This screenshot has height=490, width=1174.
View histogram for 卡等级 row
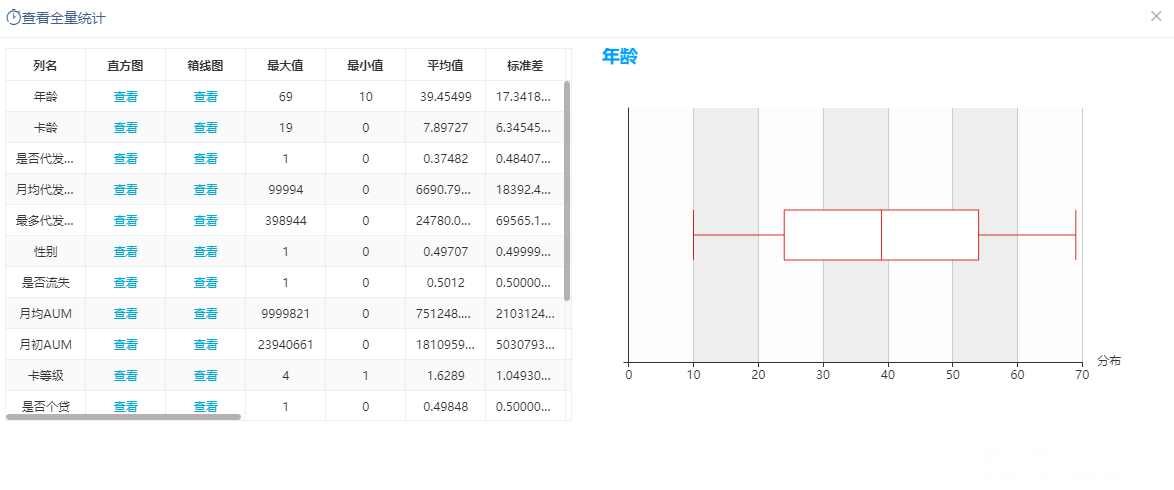tap(126, 375)
